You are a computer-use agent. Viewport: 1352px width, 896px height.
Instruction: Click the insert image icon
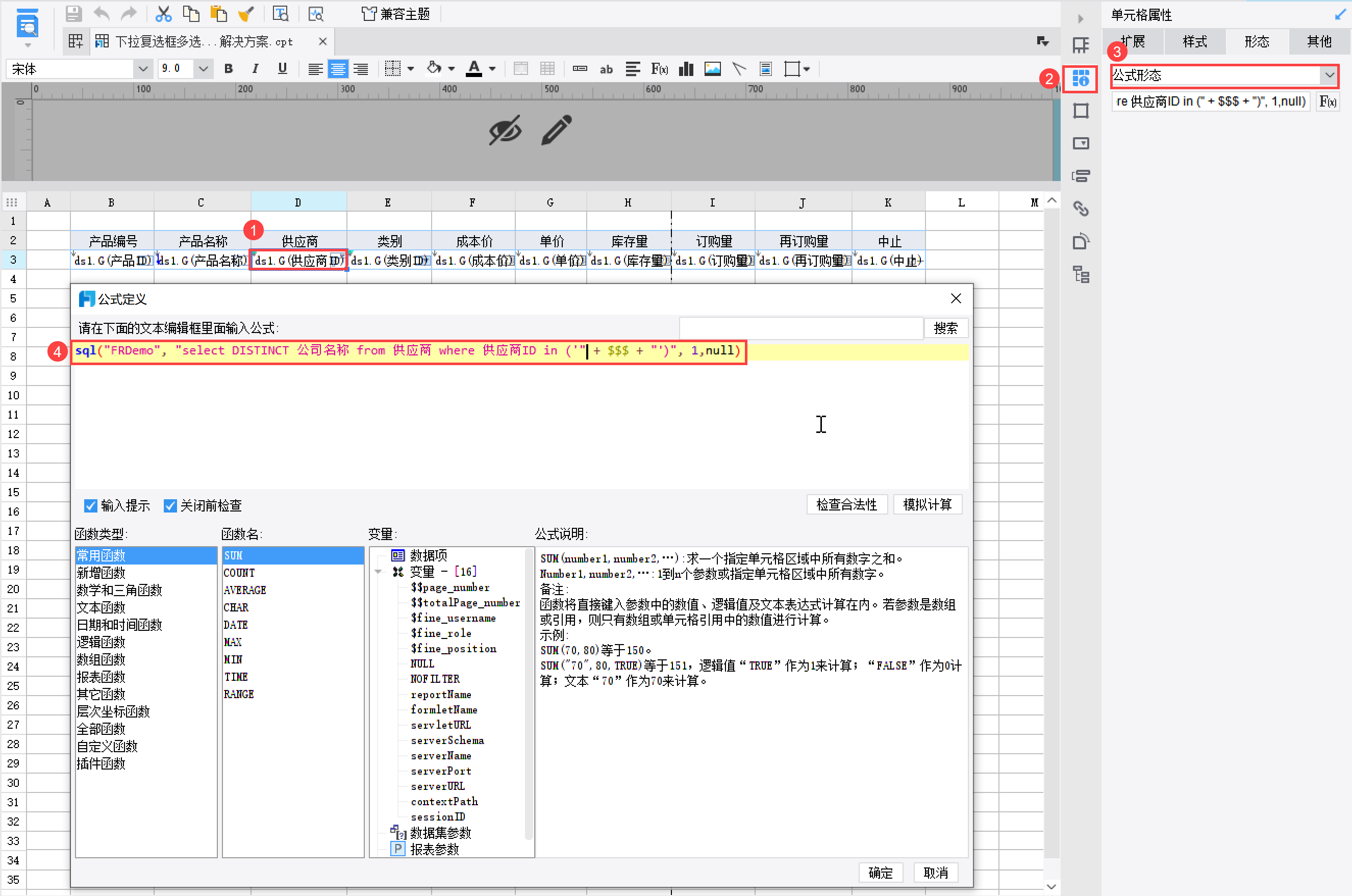point(712,69)
